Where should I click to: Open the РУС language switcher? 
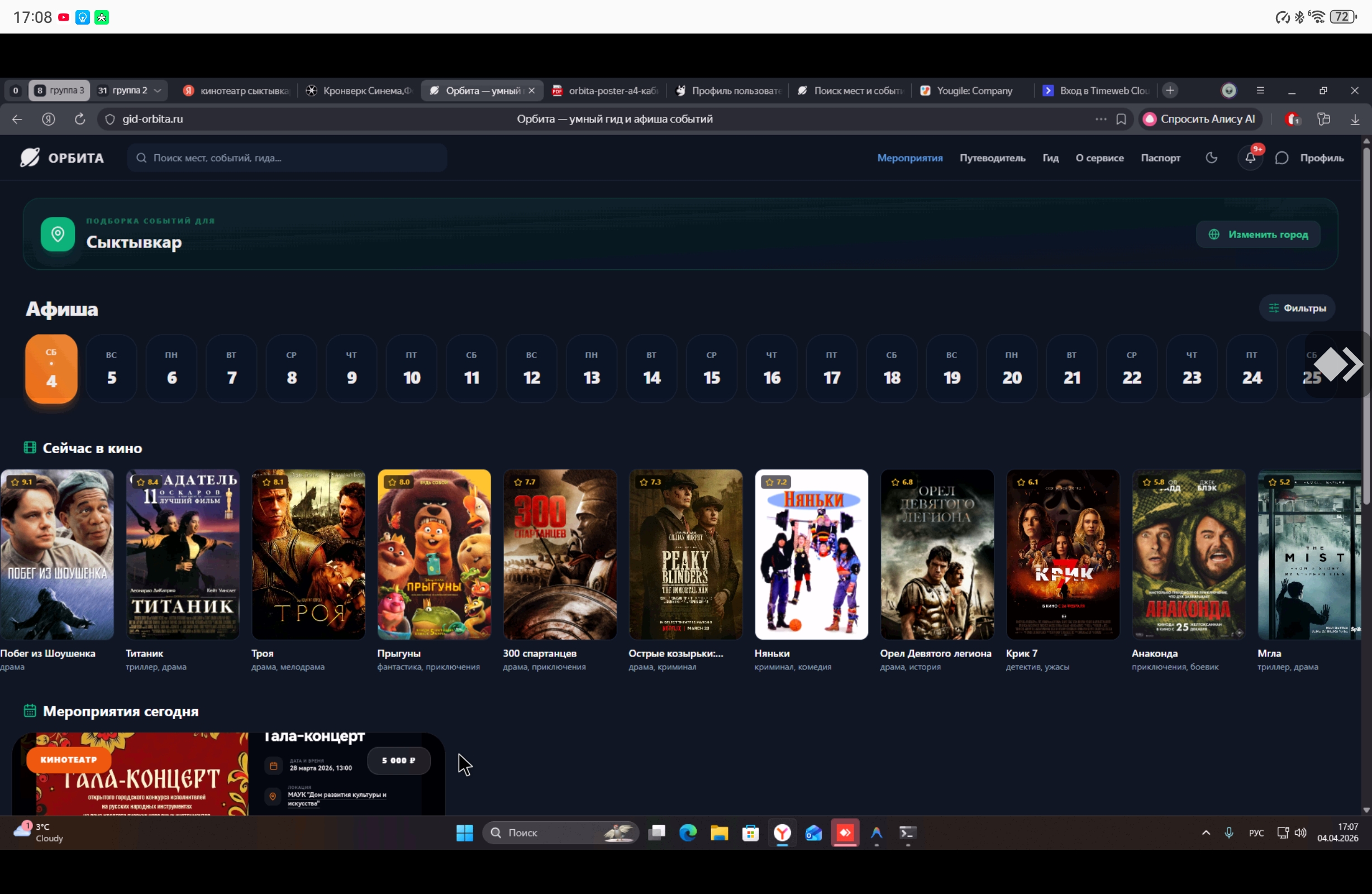pos(1256,833)
